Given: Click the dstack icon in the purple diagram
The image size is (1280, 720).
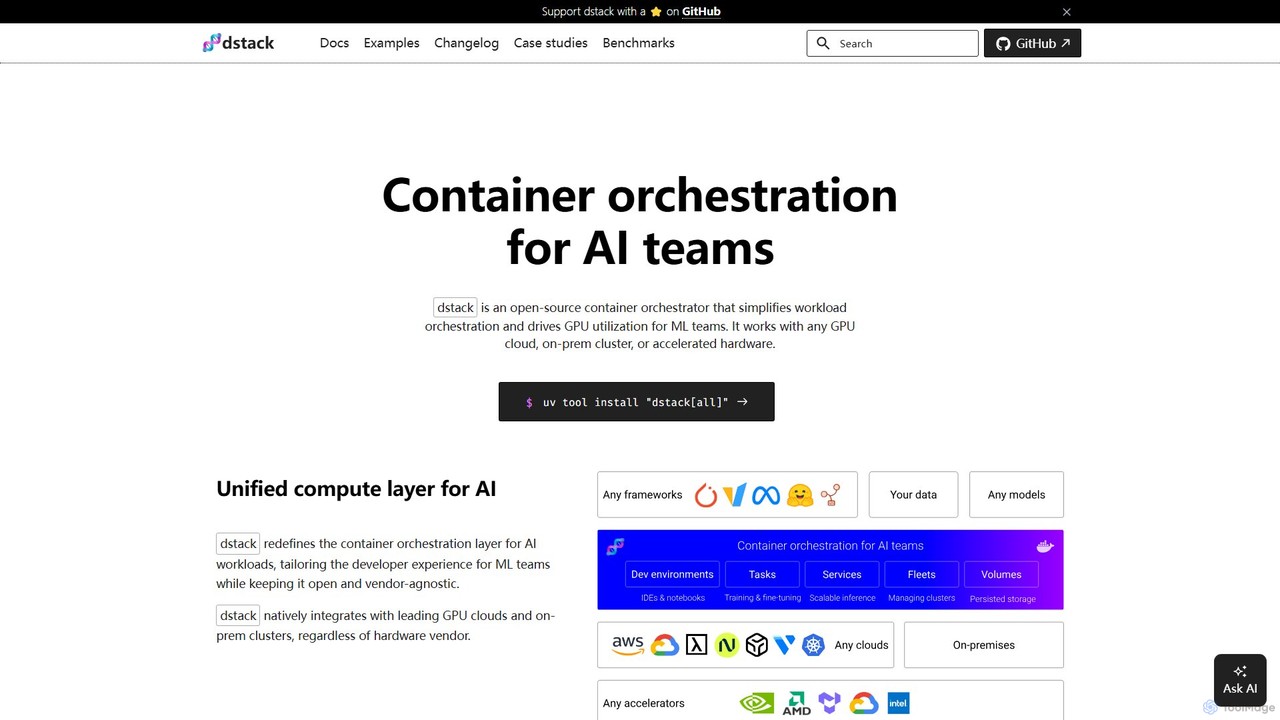Looking at the screenshot, I should pos(616,546).
